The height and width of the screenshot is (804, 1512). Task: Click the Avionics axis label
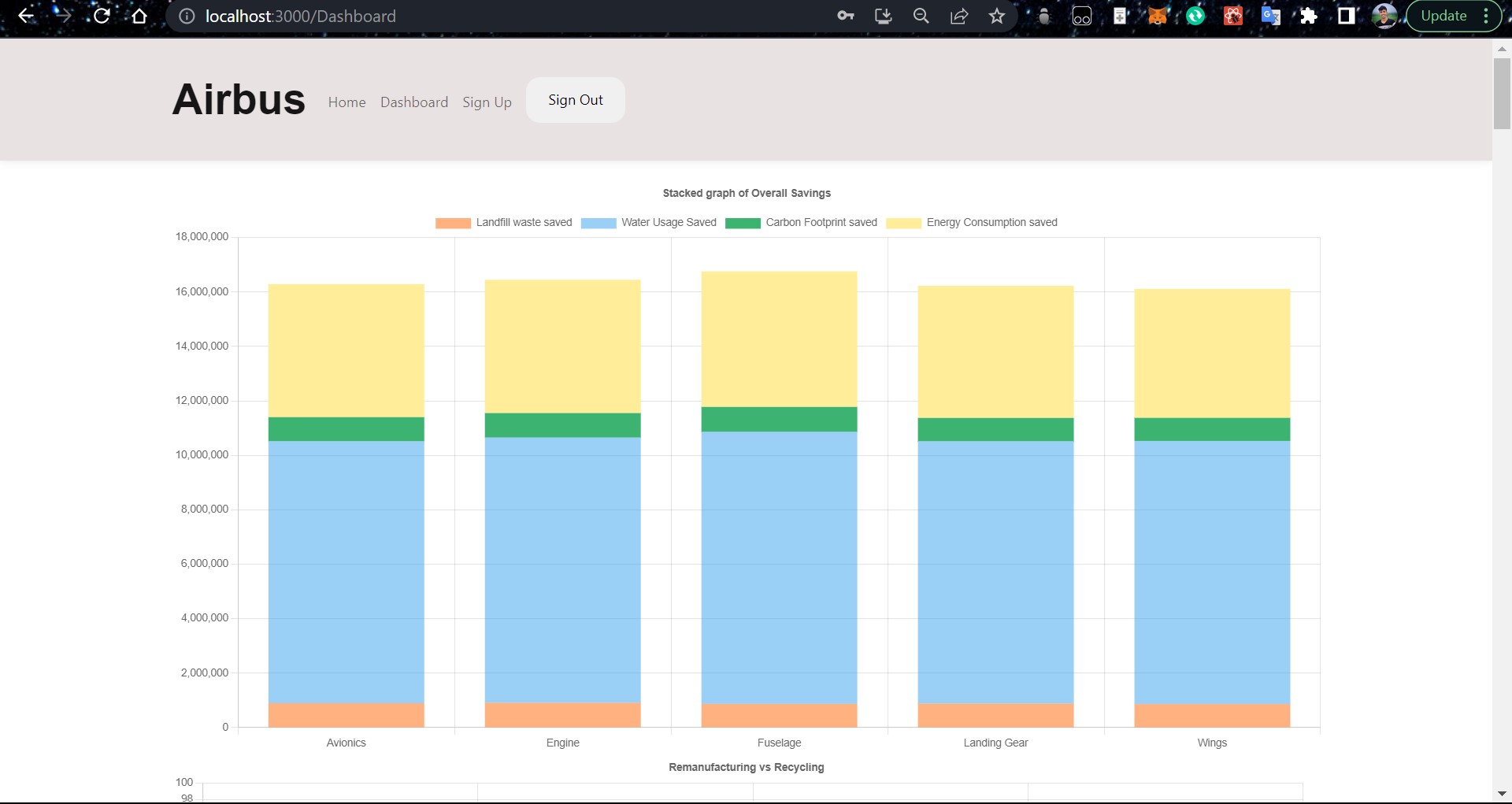coord(346,743)
